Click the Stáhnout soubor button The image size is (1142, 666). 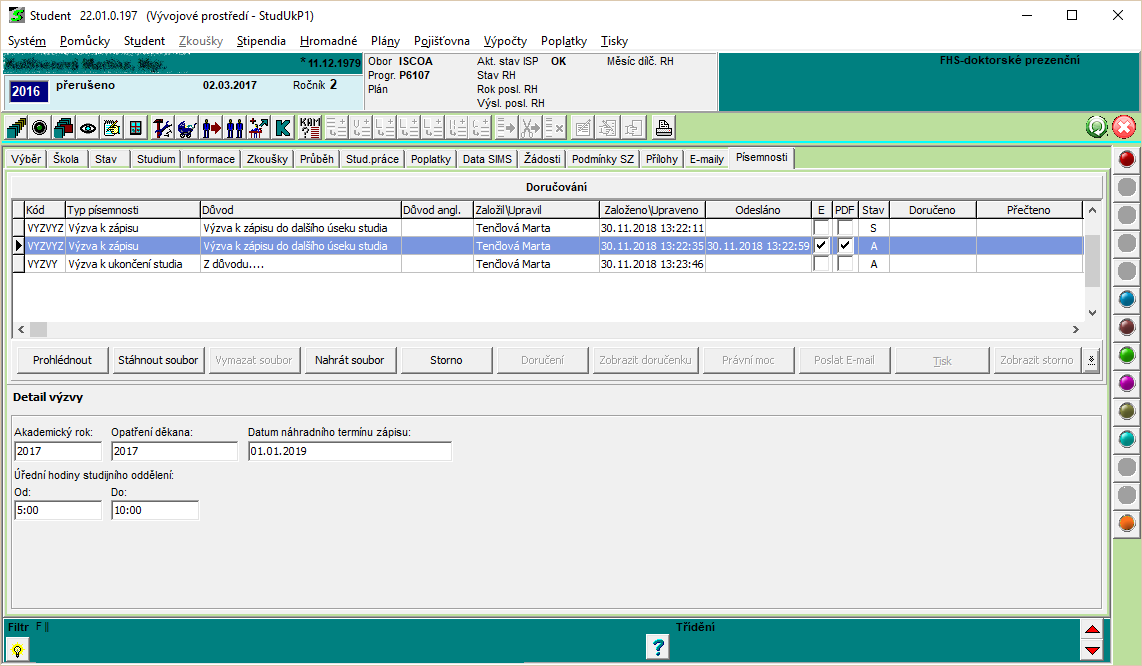(x=158, y=360)
